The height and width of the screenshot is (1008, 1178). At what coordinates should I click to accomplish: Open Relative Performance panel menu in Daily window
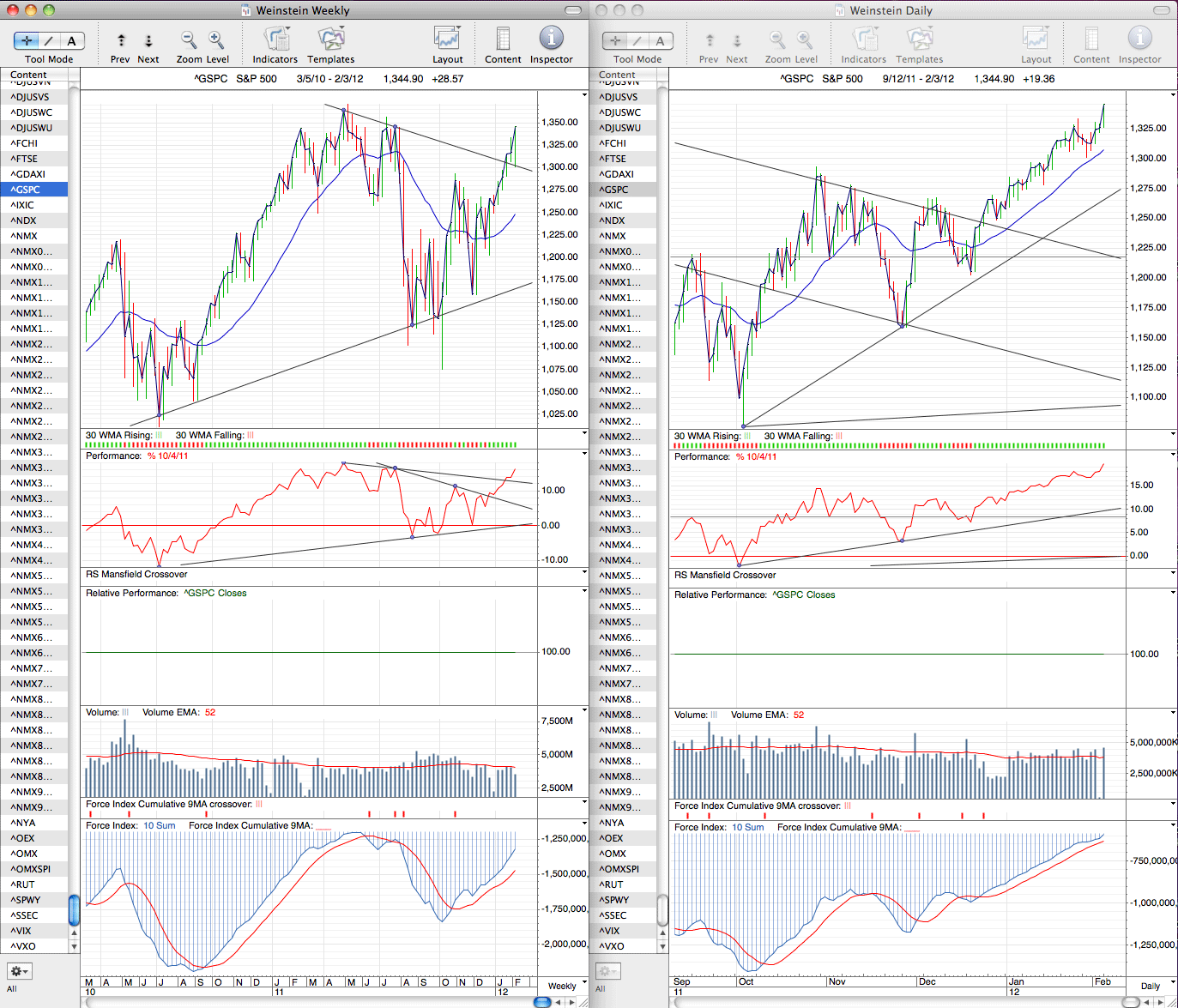tap(1173, 593)
